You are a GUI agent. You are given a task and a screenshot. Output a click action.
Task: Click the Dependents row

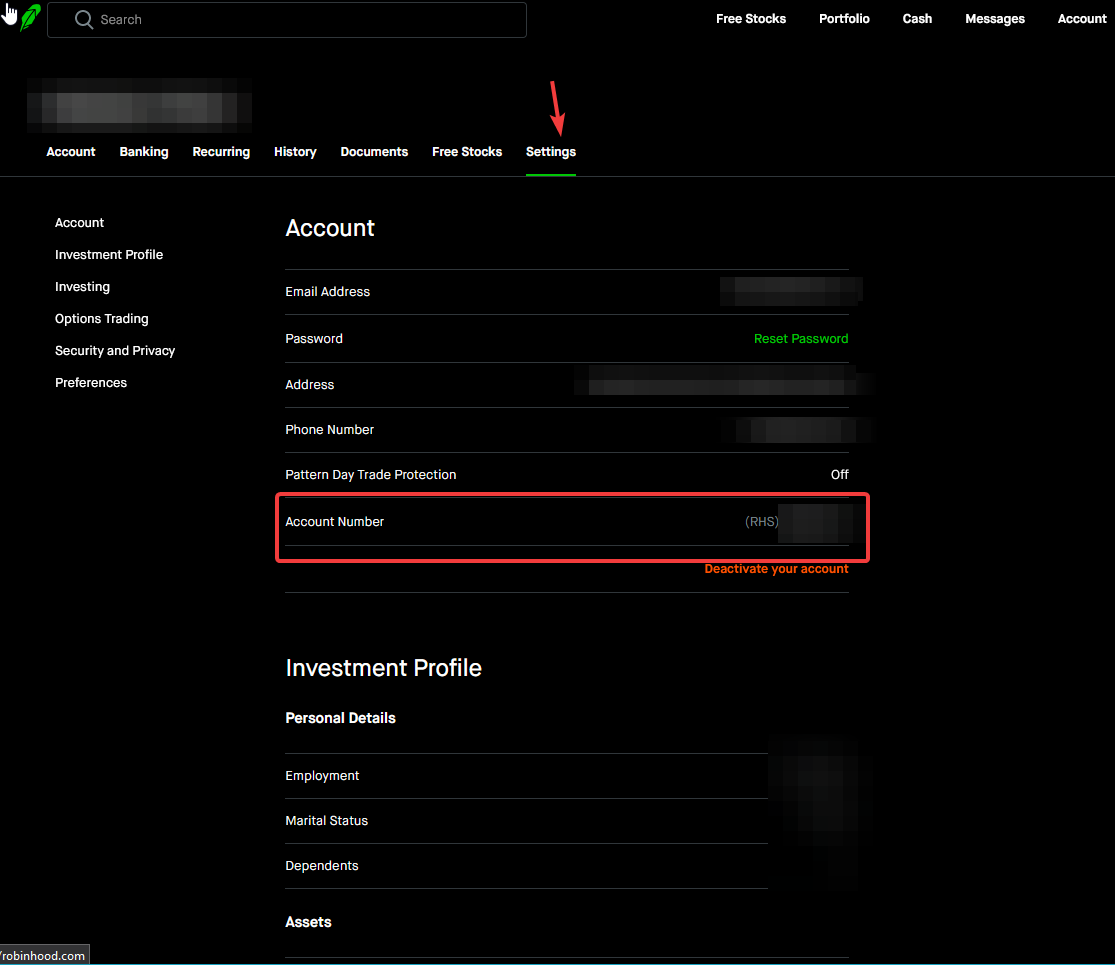pos(526,865)
